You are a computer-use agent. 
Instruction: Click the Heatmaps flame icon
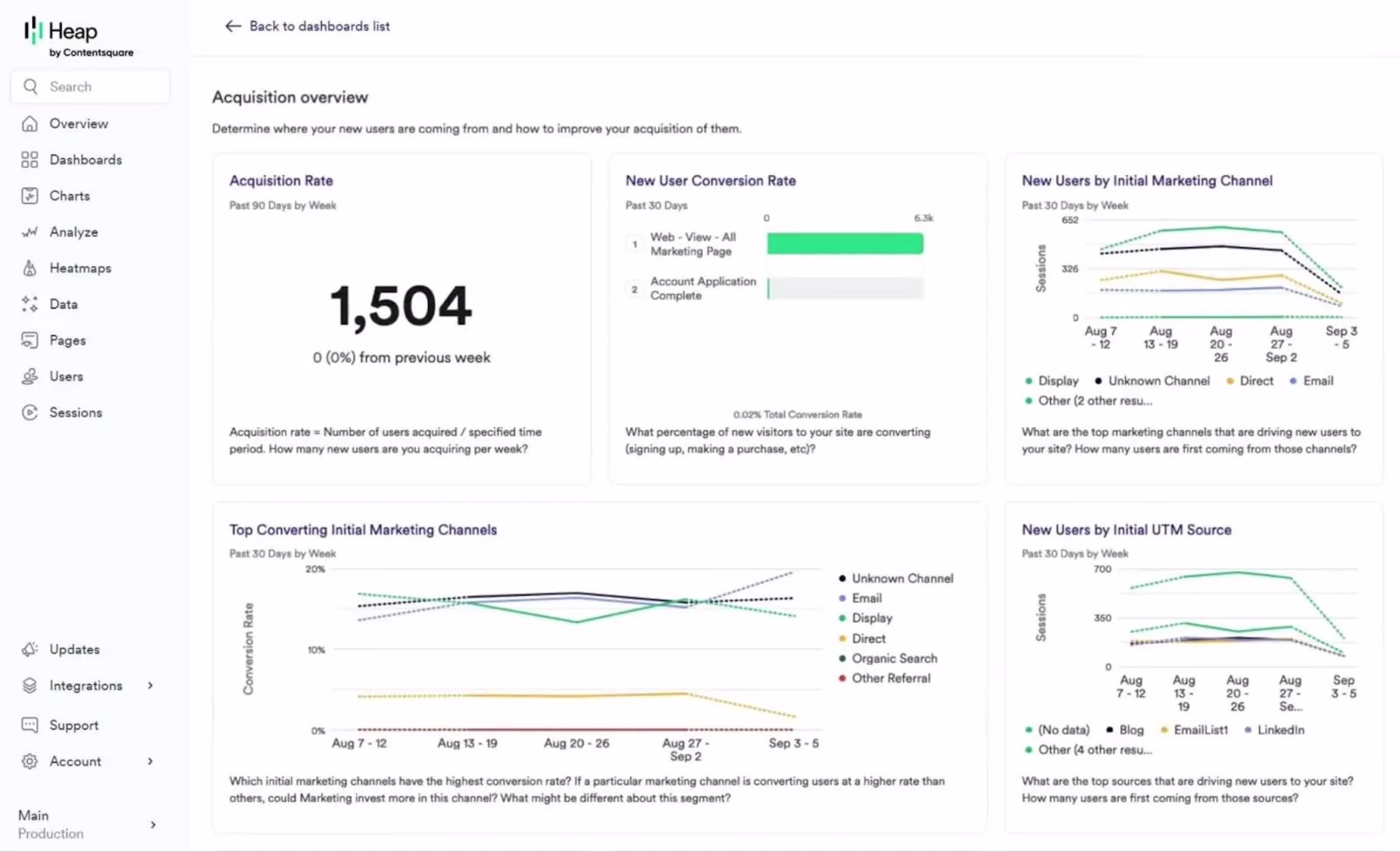point(30,268)
